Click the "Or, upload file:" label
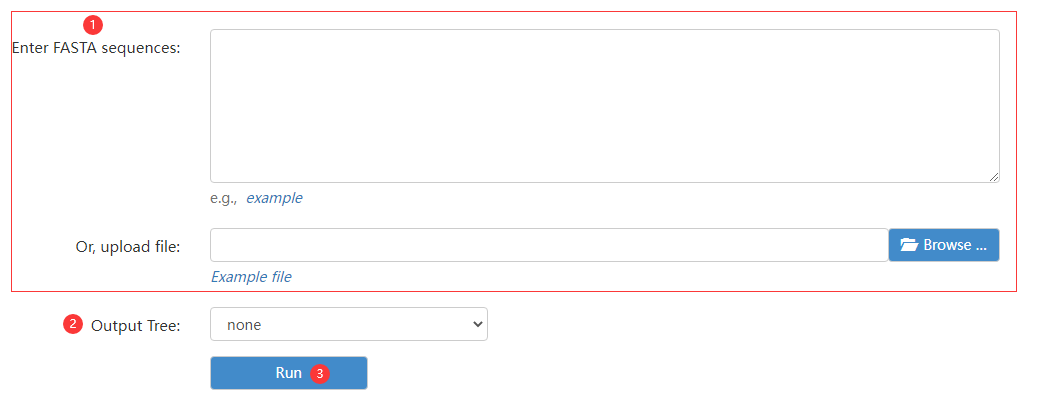This screenshot has height=412, width=1041. coord(128,247)
